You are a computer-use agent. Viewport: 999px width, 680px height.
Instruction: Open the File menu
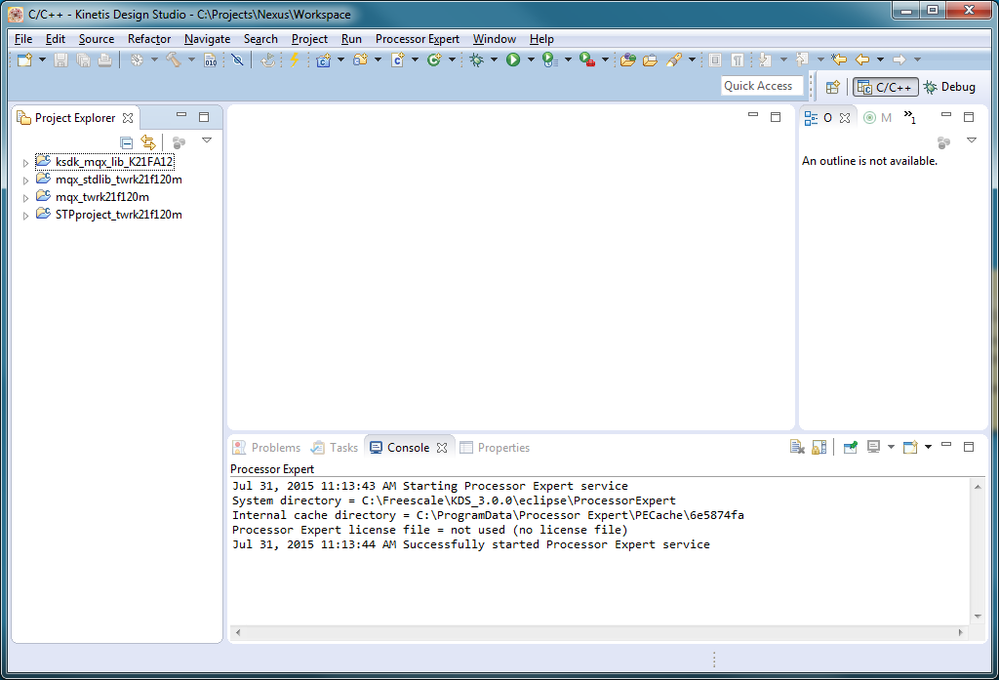[23, 39]
